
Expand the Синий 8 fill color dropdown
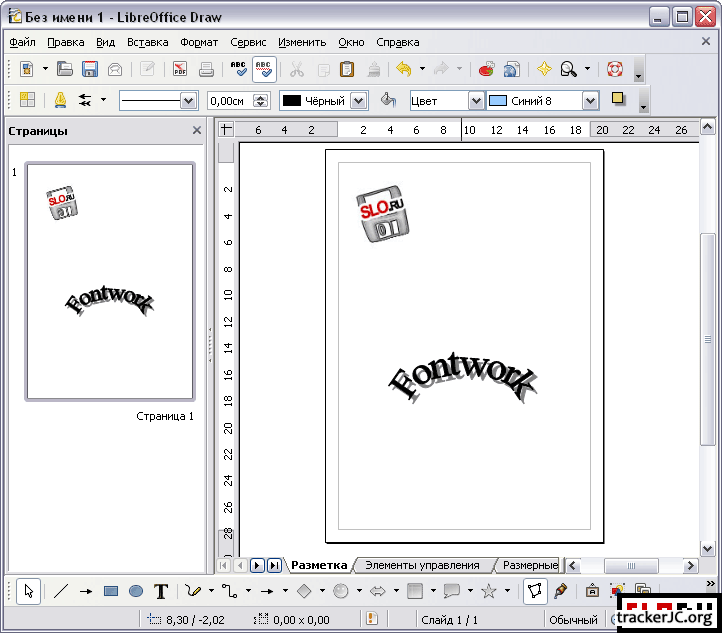(x=590, y=101)
